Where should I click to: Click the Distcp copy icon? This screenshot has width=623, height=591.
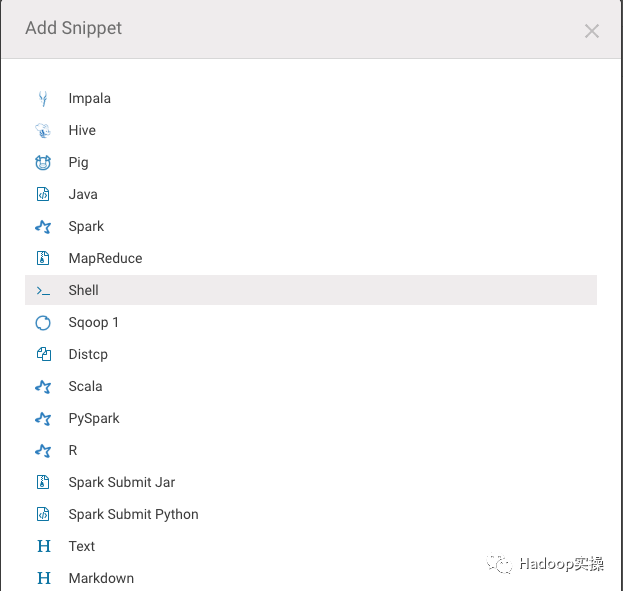pyautogui.click(x=43, y=354)
